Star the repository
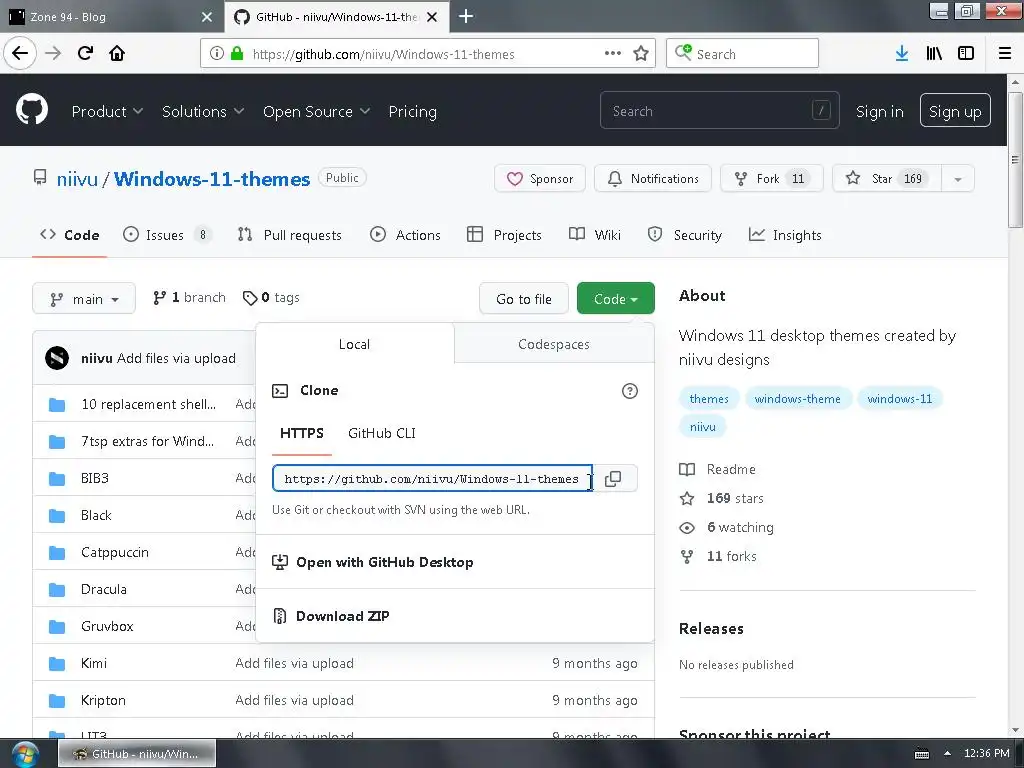This screenshot has width=1024, height=768. 887,178
